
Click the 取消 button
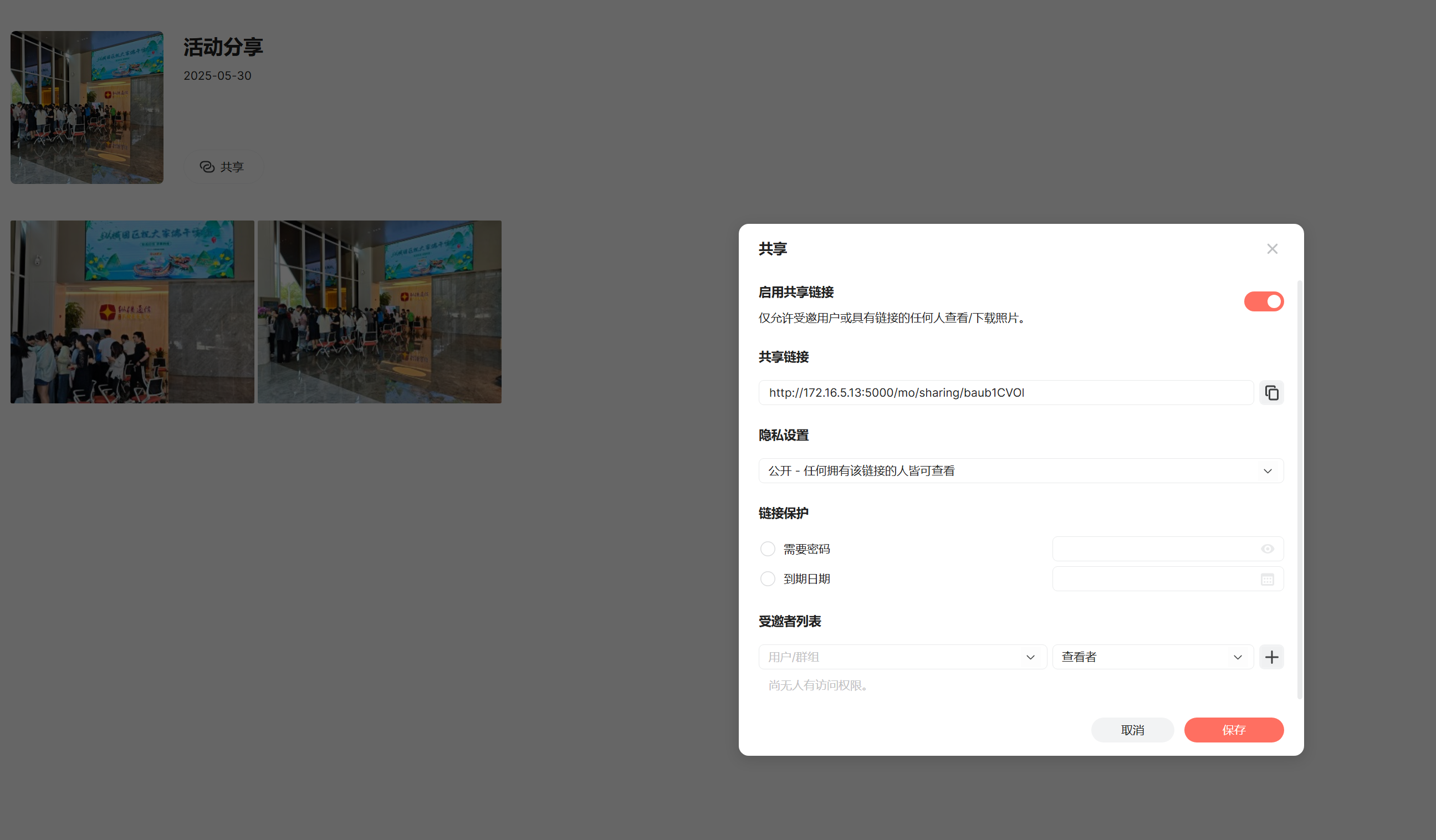(x=1132, y=730)
